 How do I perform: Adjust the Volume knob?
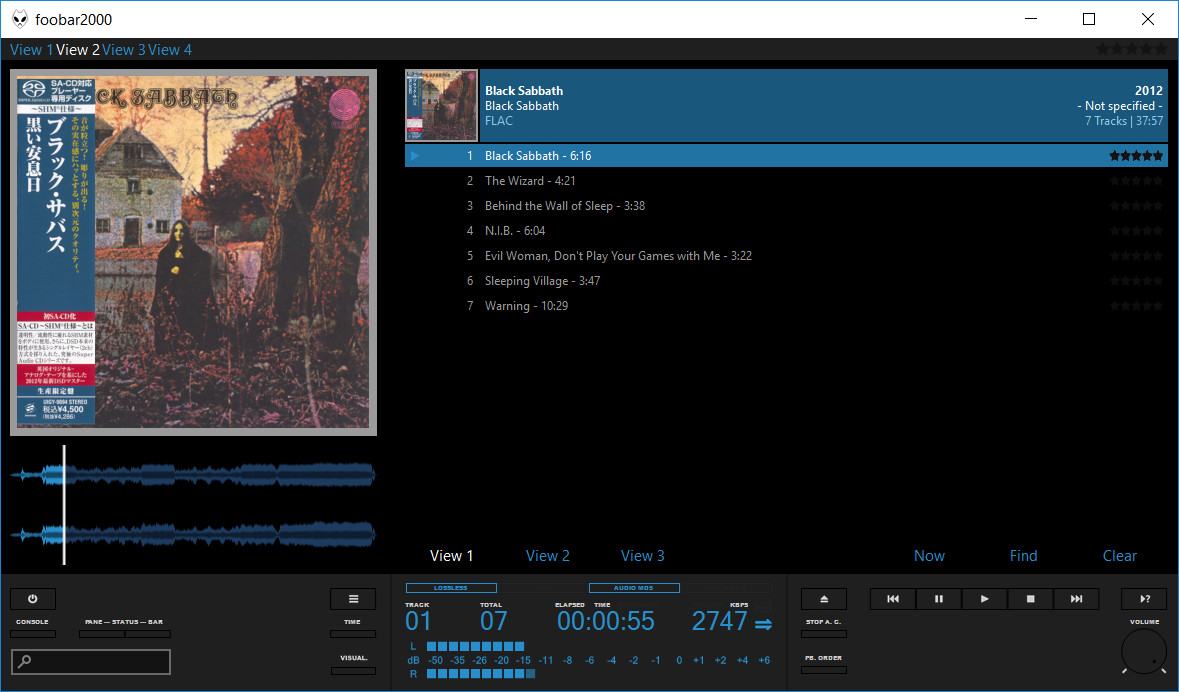tap(1144, 651)
